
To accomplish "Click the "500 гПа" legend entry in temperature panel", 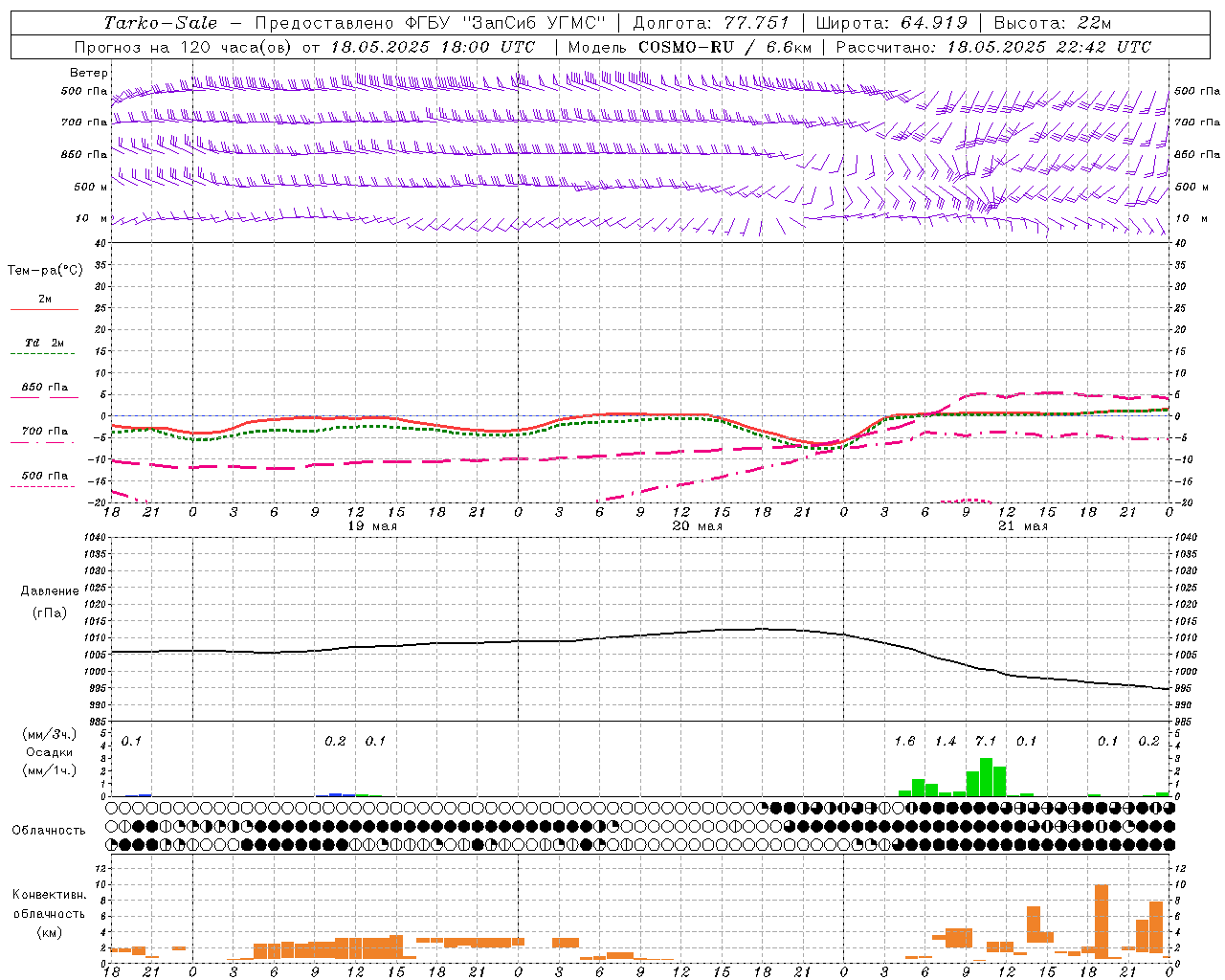I will tap(45, 475).
